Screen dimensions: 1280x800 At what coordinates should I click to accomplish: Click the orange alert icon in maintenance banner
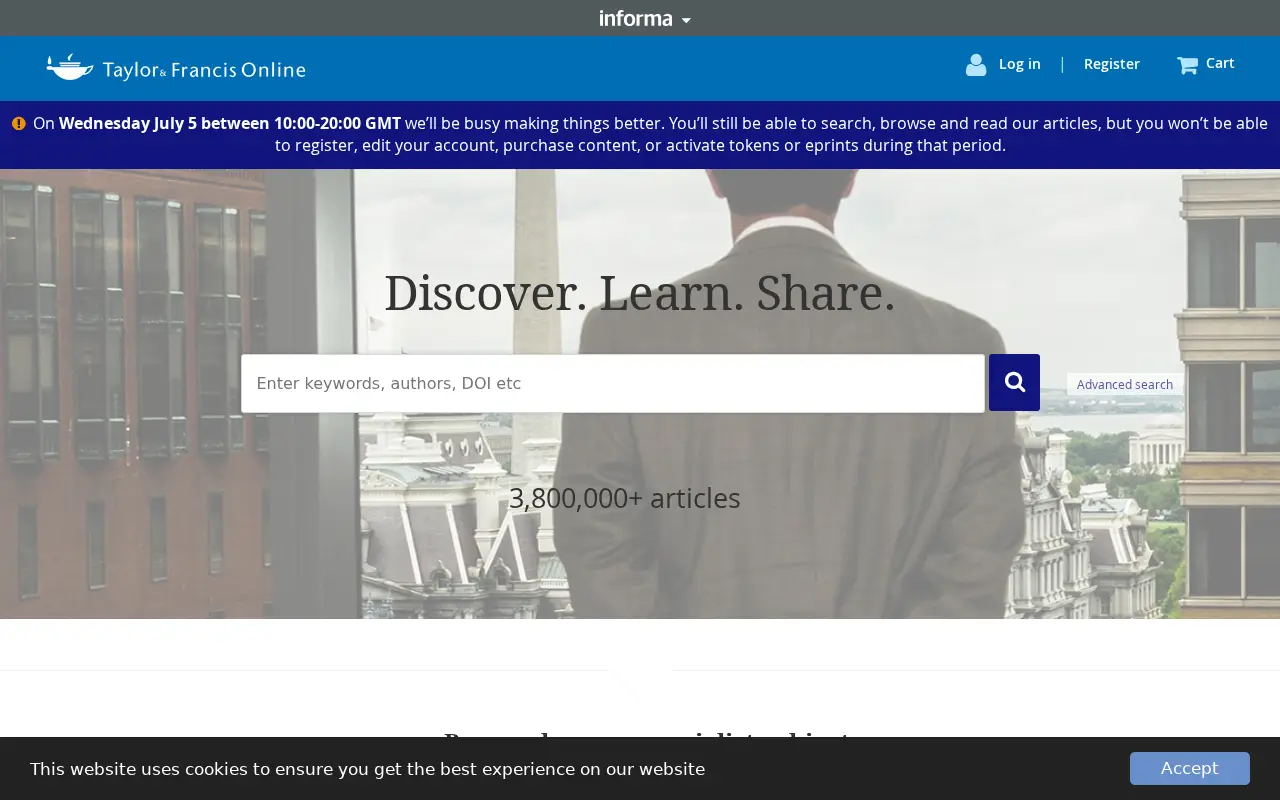click(19, 124)
